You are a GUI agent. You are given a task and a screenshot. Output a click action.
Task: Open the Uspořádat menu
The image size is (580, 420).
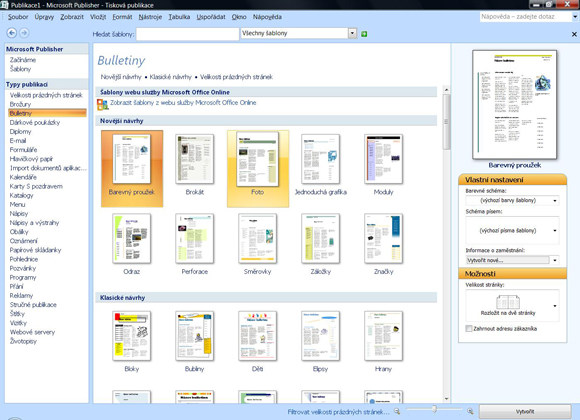coord(211,17)
